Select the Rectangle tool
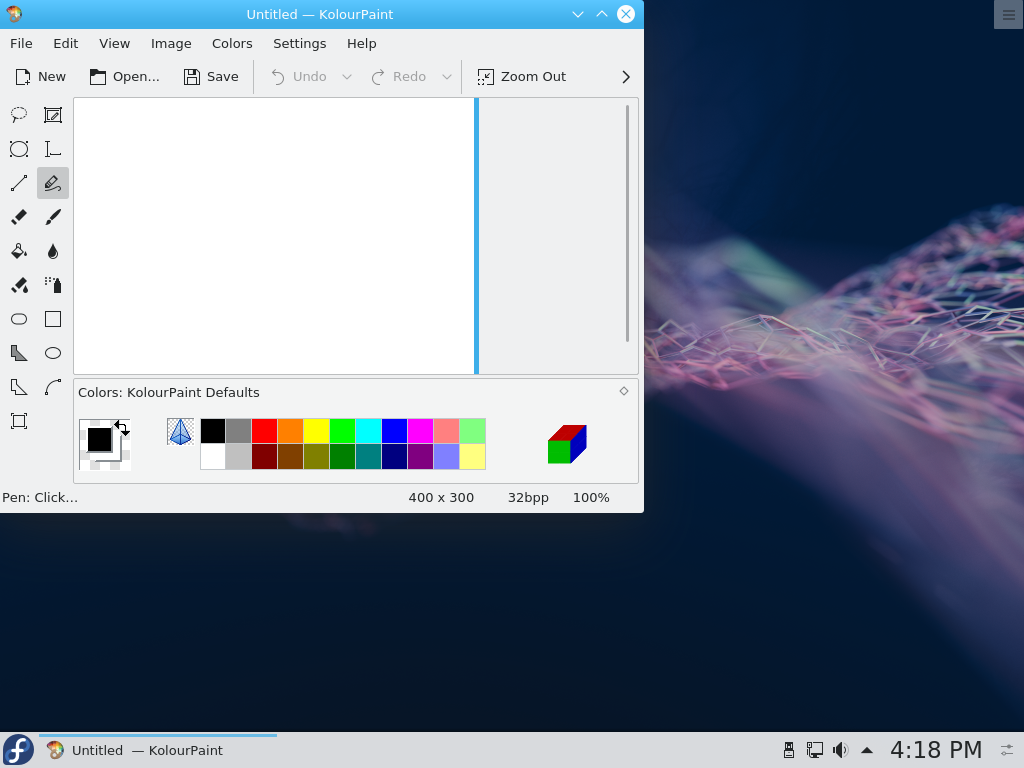1024x768 pixels. point(53,319)
